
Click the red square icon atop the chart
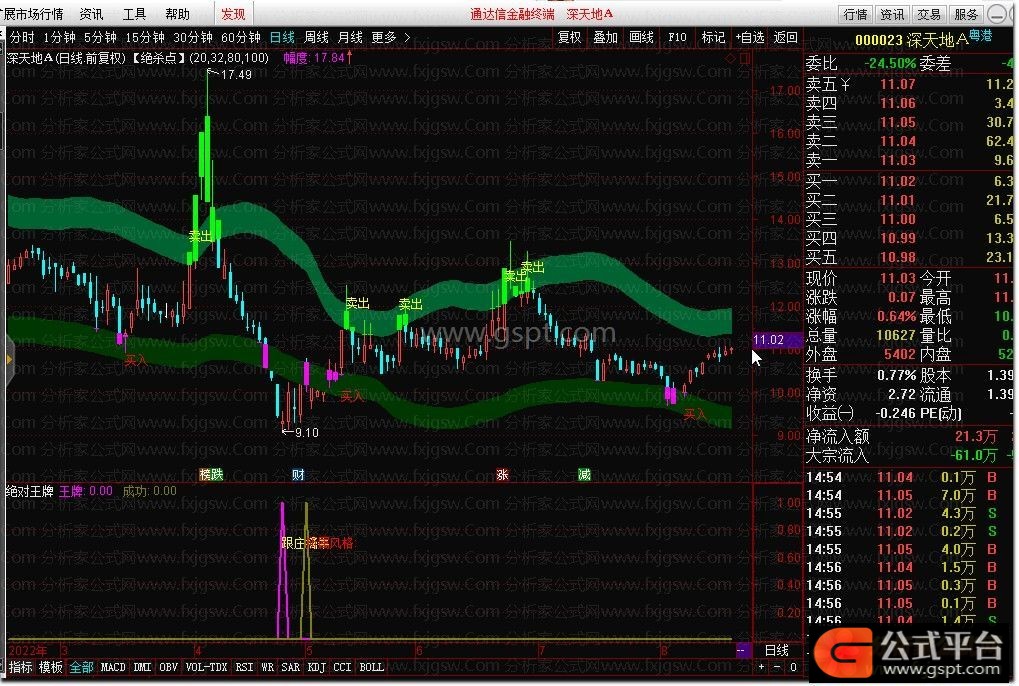click(x=745, y=58)
